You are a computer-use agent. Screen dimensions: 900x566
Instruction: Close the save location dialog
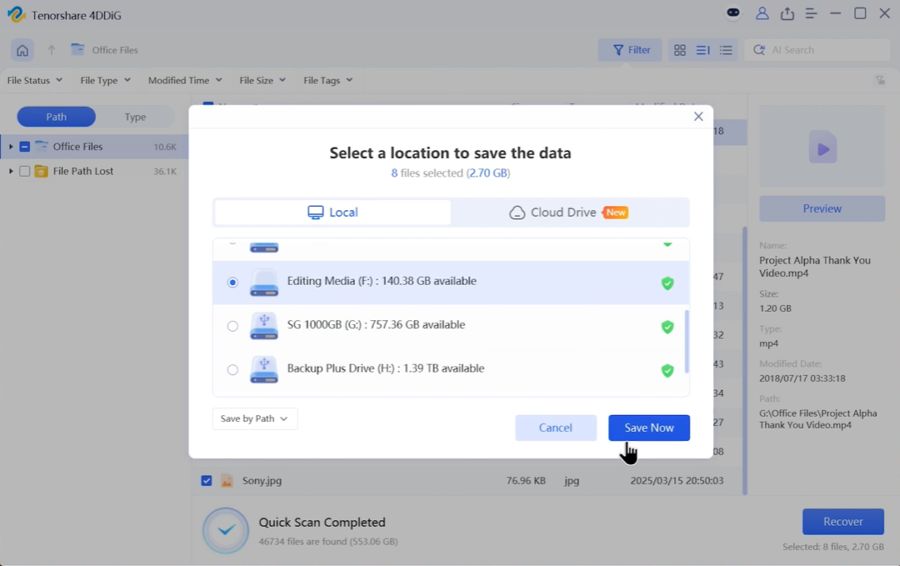pos(698,117)
